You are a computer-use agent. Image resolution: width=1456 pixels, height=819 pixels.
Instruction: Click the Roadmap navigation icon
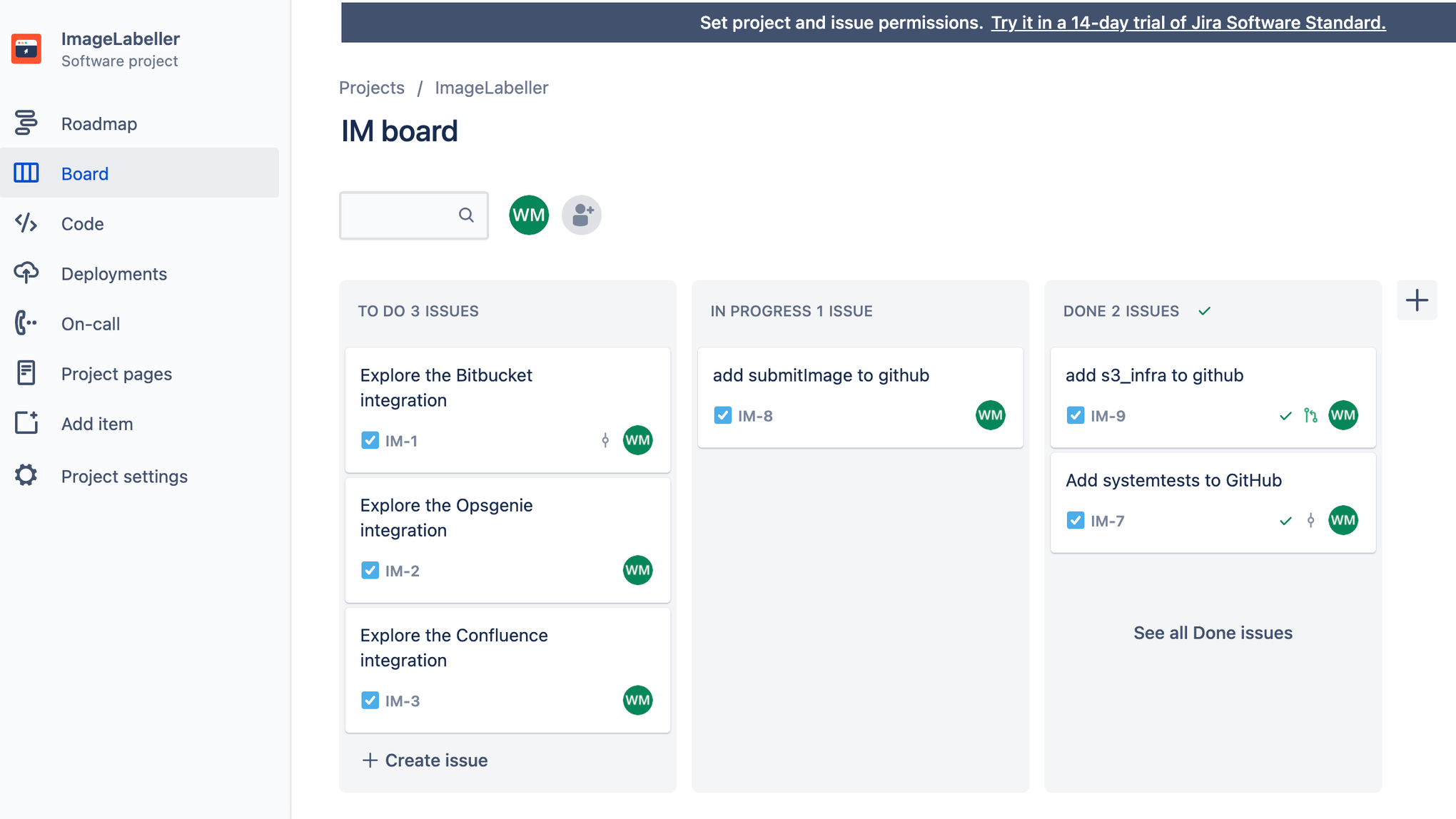pyautogui.click(x=26, y=123)
